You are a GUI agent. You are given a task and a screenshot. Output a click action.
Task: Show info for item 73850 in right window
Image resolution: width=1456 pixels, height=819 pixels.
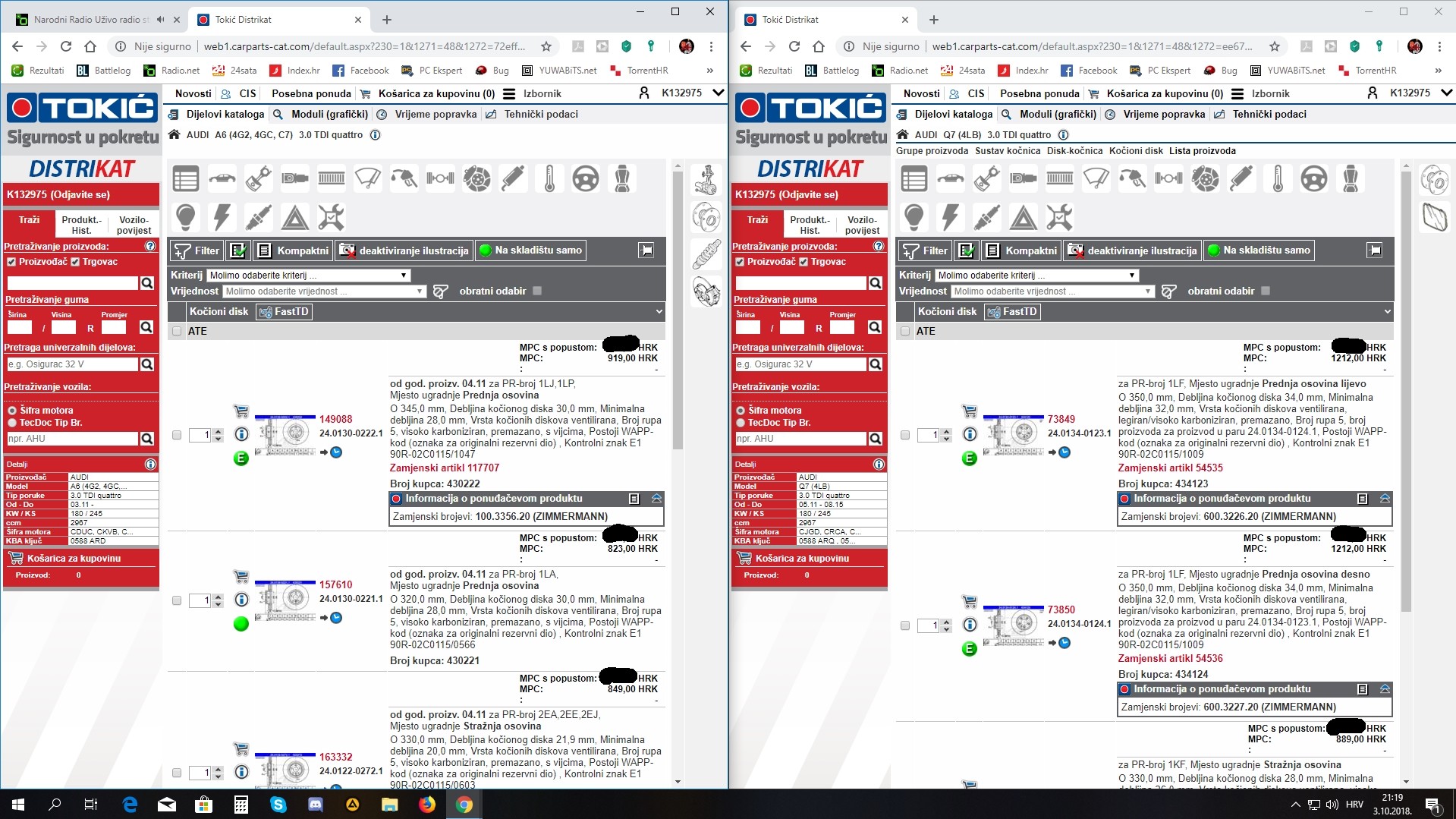970,625
